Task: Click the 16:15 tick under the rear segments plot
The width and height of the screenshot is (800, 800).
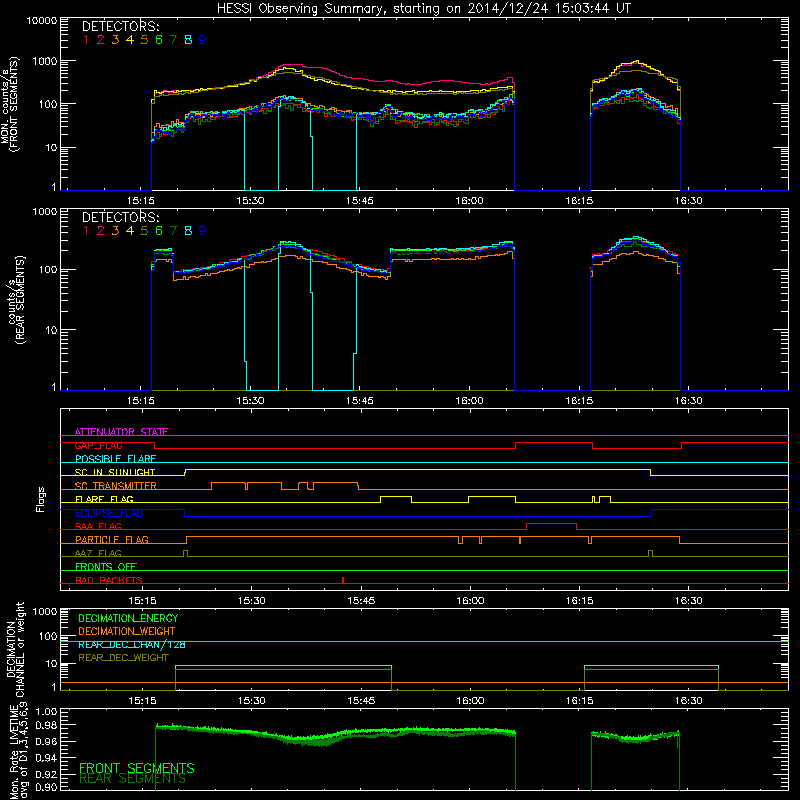Action: click(579, 401)
